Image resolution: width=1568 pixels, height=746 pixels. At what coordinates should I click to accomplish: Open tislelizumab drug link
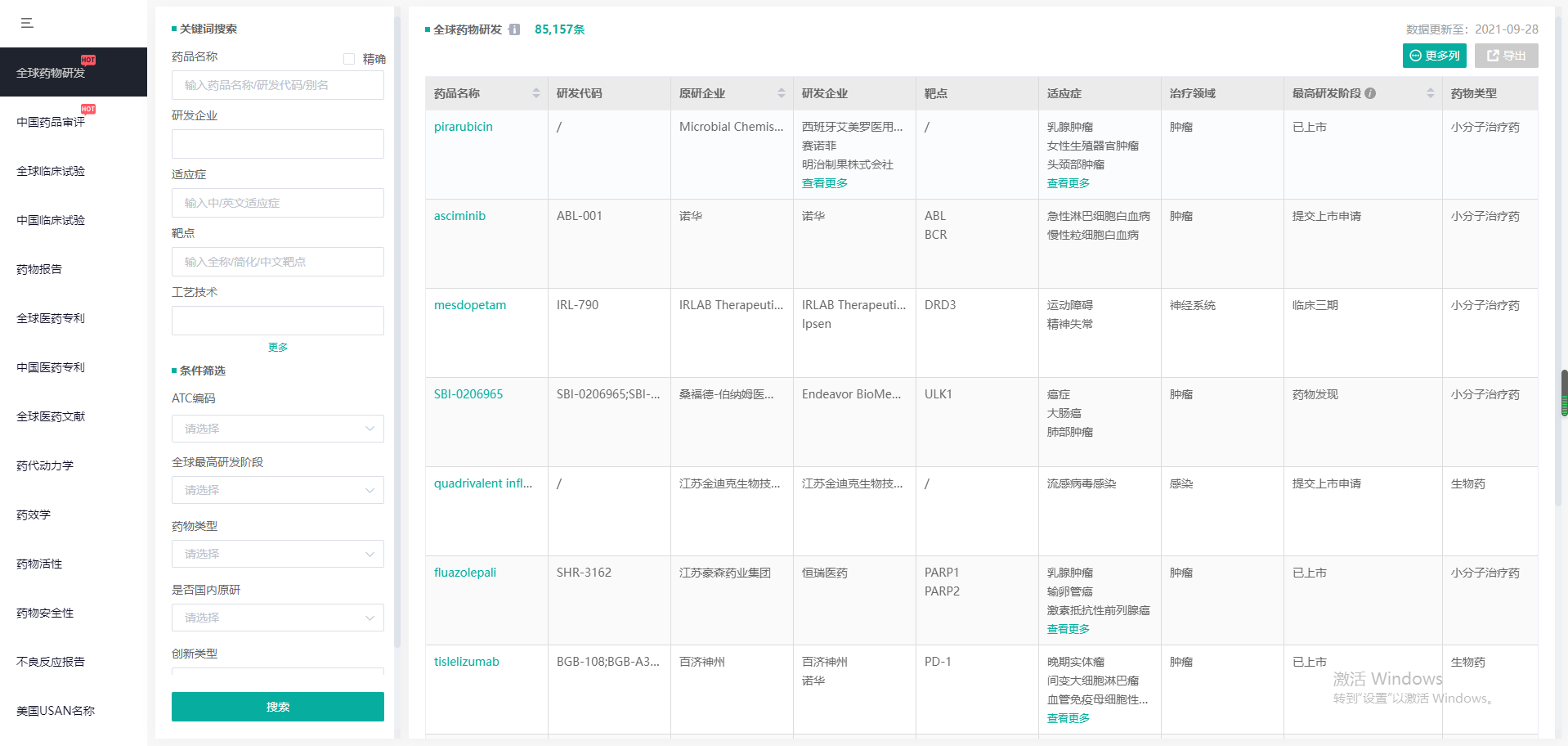(467, 662)
